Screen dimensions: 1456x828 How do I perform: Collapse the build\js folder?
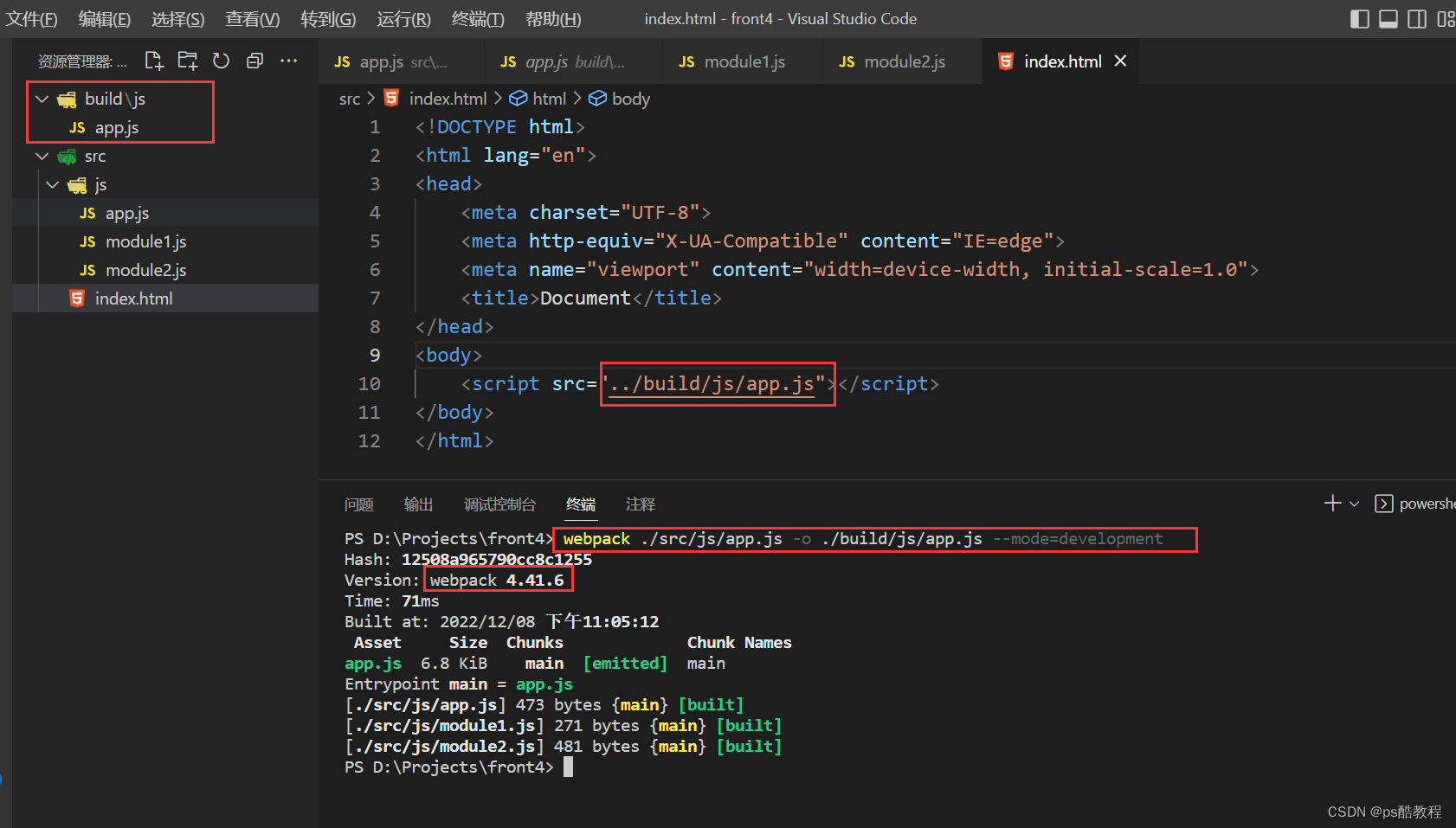[x=42, y=99]
